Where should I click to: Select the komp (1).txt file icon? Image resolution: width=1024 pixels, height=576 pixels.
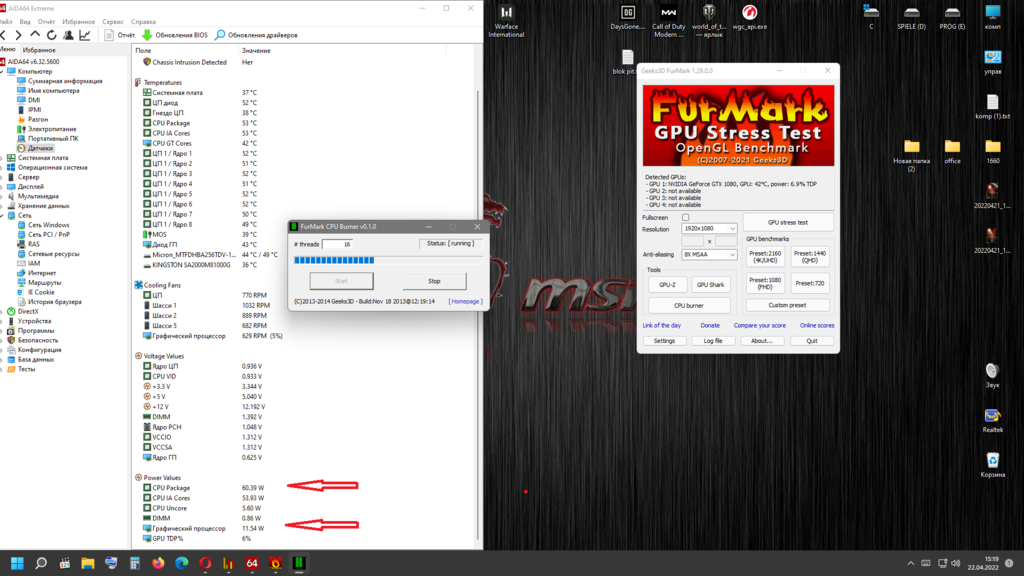click(x=993, y=107)
